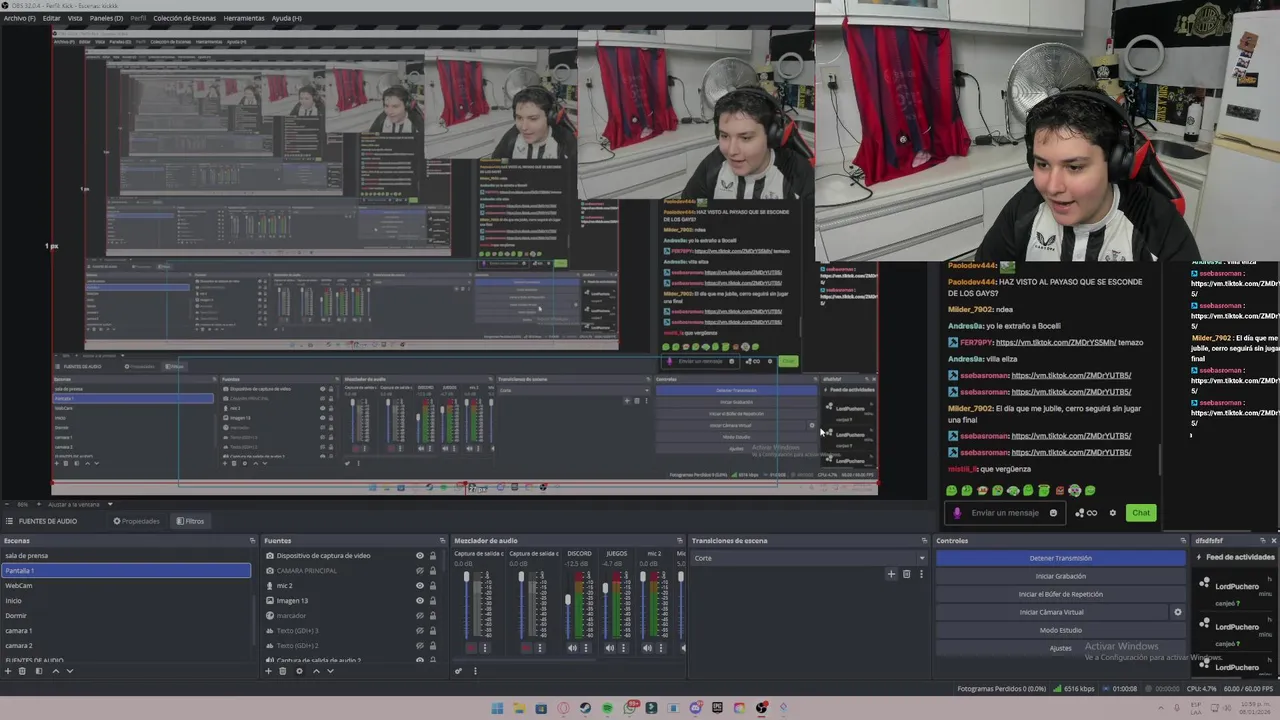Select the Dormir scene
Screen dimensions: 1280x720
point(125,615)
